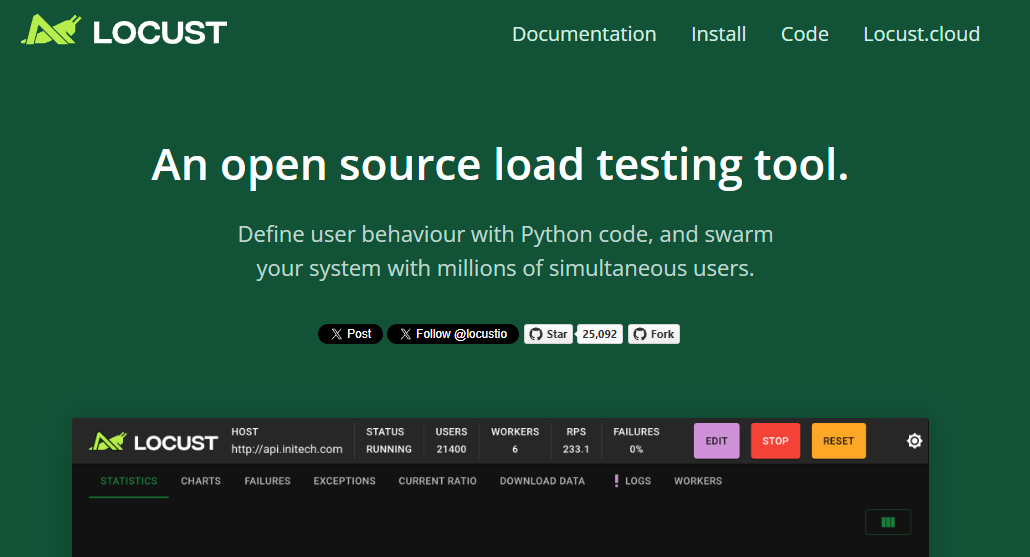Switch to the Charts tab
Screen dimensions: 1030x557
[x=201, y=481]
